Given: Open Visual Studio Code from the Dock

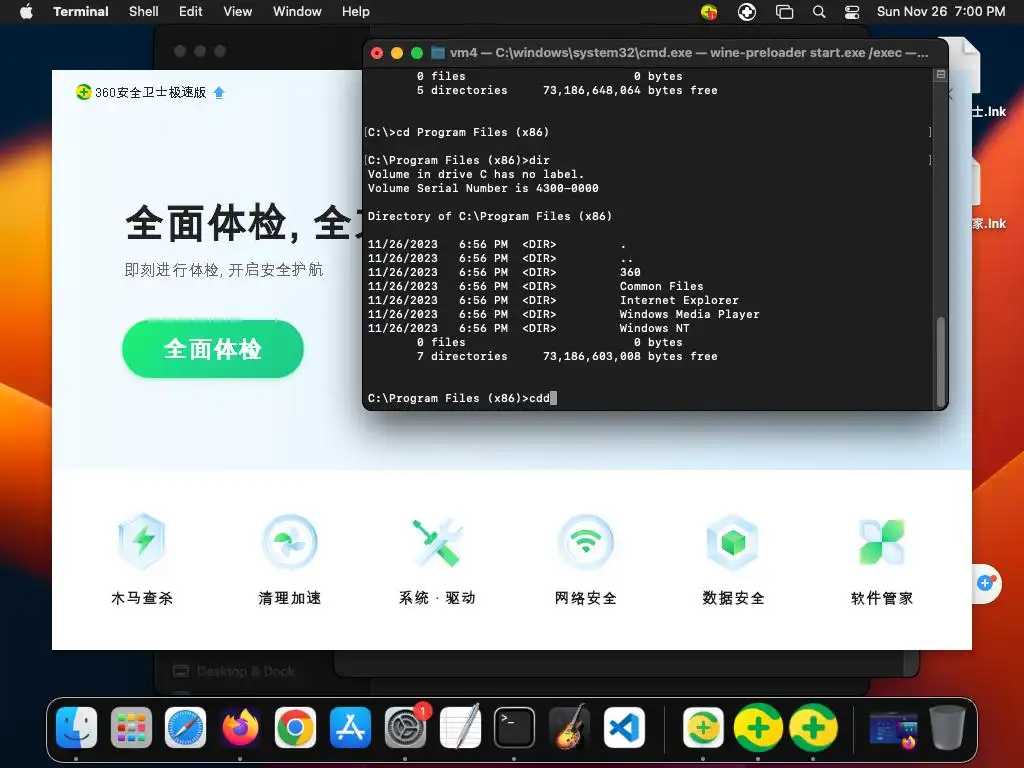Looking at the screenshot, I should 624,728.
